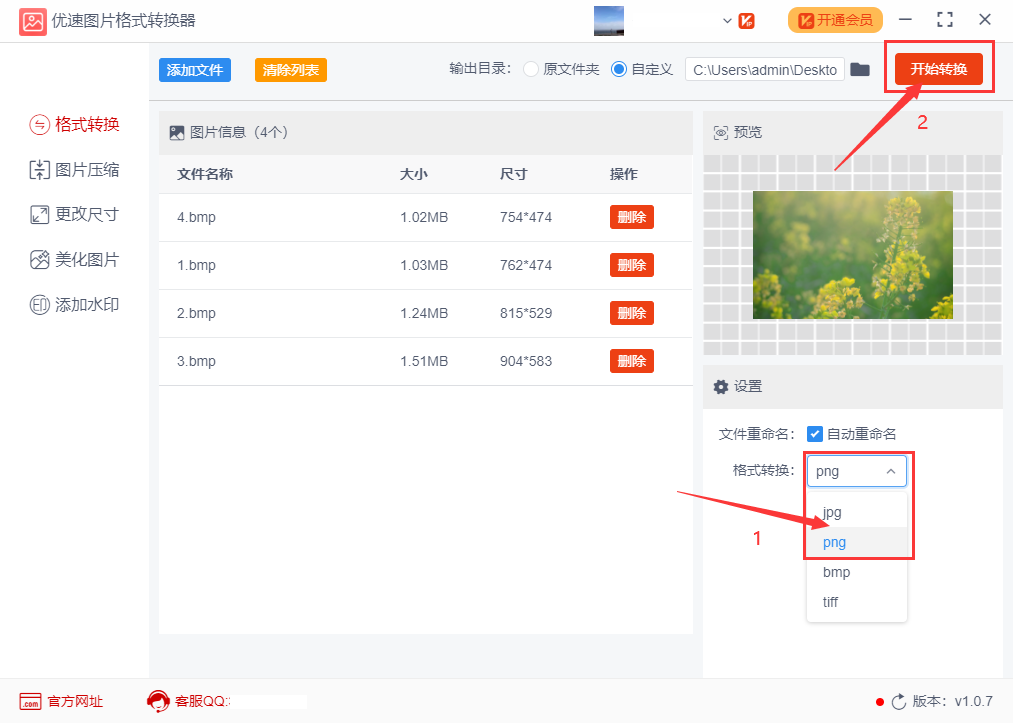
Task: Collapse the format dropdown with the chevron
Action: point(889,470)
